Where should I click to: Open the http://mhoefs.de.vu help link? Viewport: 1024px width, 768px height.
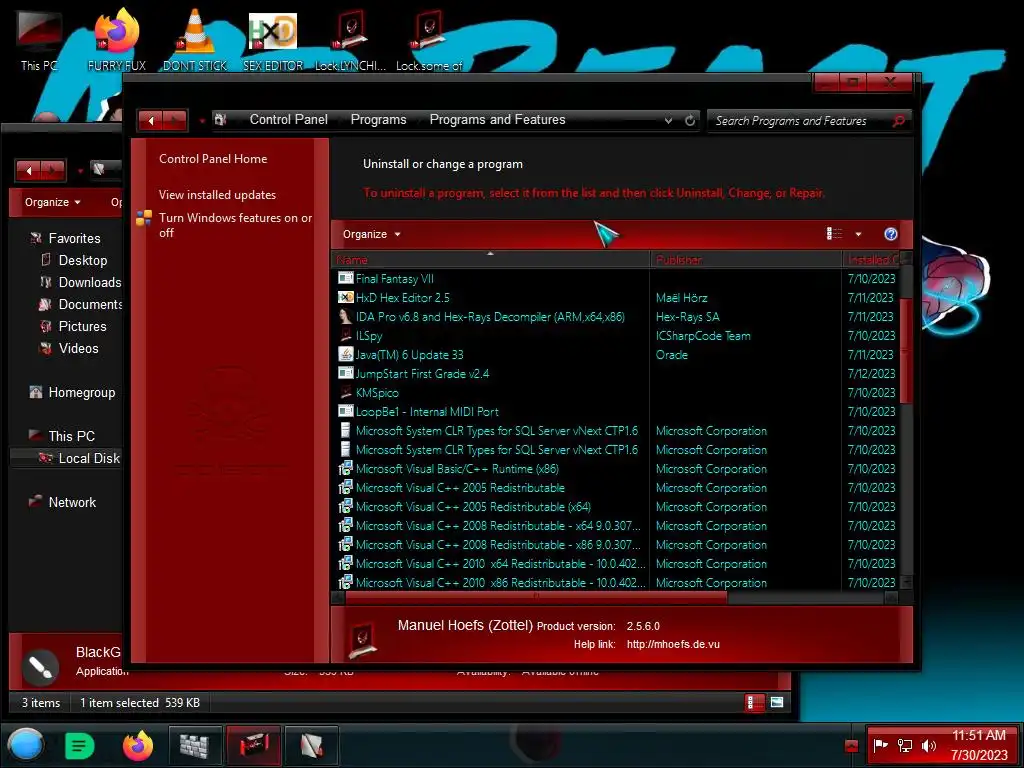pyautogui.click(x=673, y=644)
